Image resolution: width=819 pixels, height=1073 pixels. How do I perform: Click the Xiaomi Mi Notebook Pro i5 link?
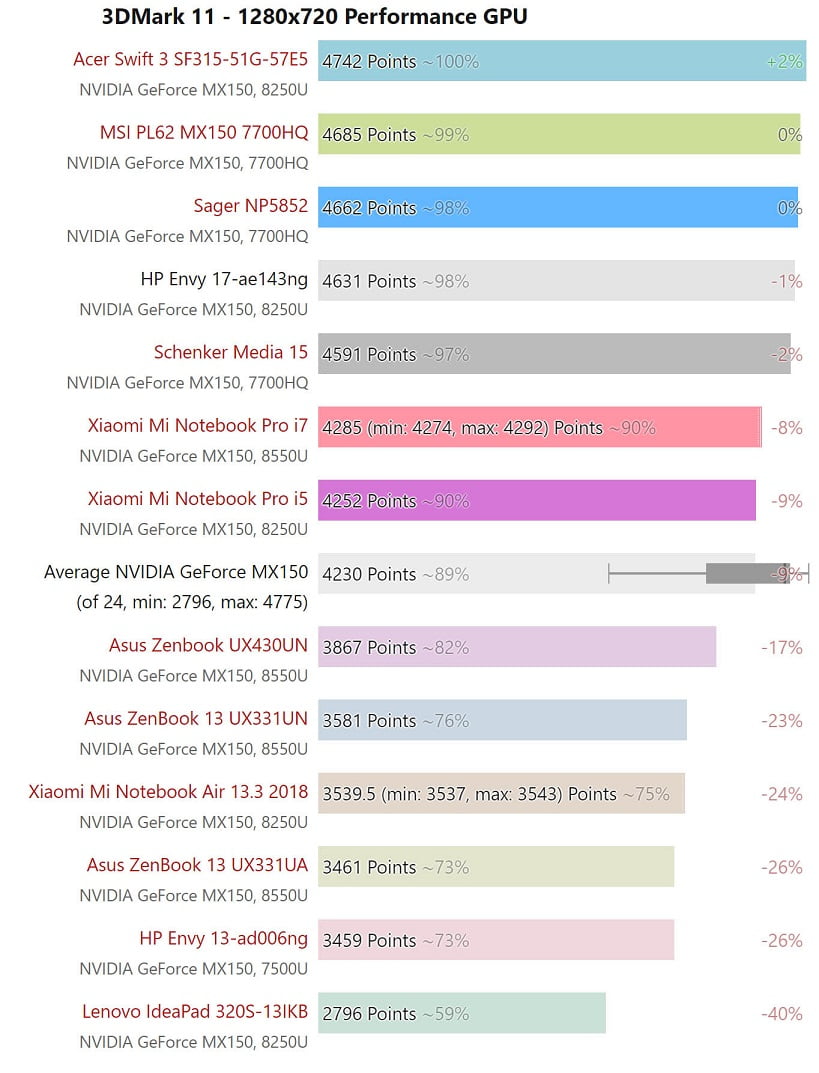tap(197, 499)
